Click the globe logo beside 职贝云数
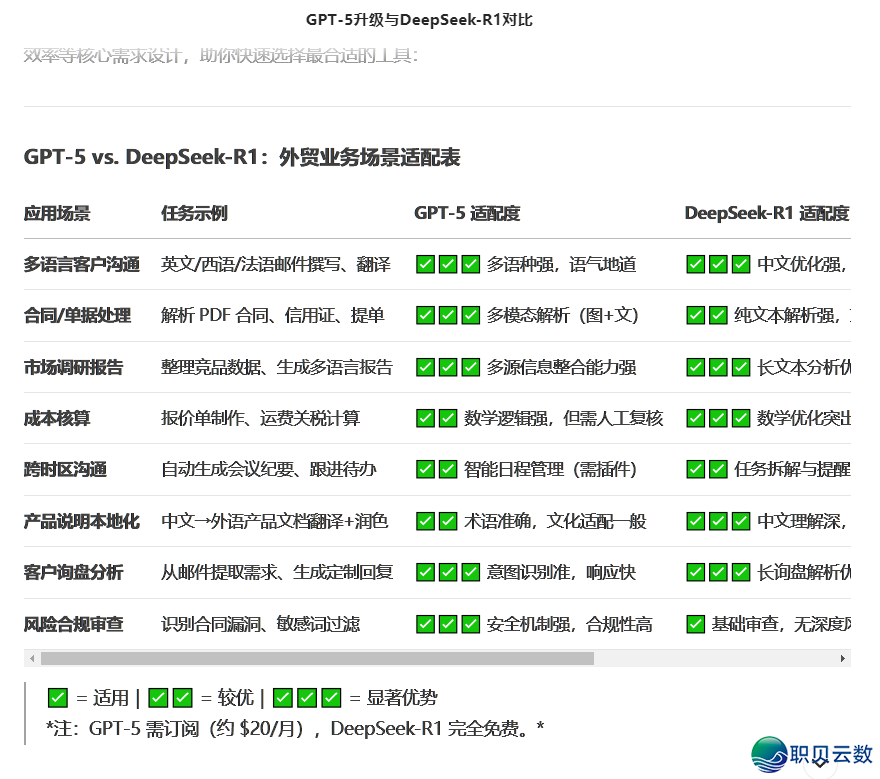 pos(769,754)
